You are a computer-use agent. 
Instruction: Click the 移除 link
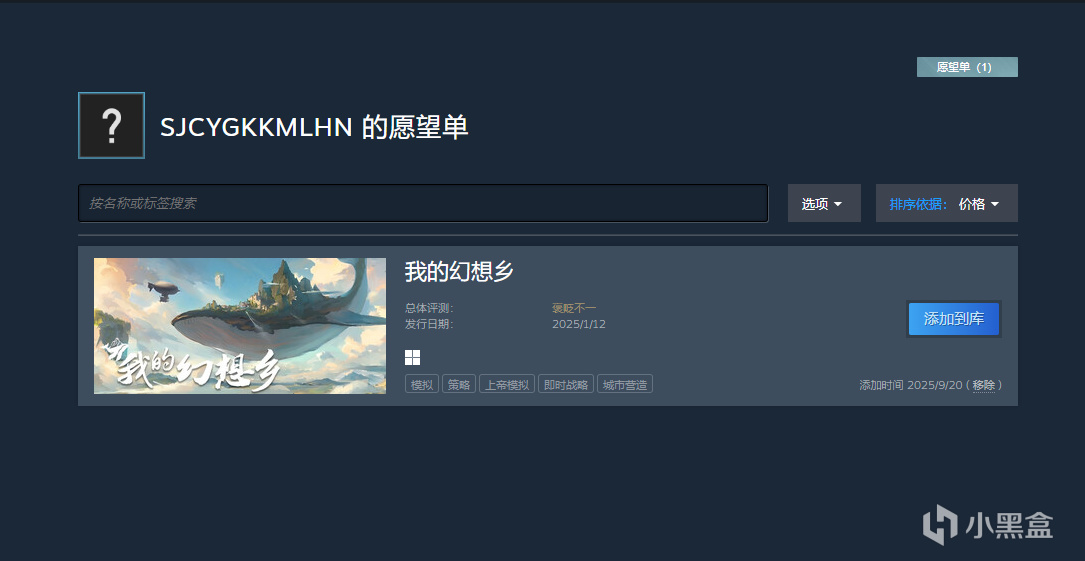click(983, 385)
